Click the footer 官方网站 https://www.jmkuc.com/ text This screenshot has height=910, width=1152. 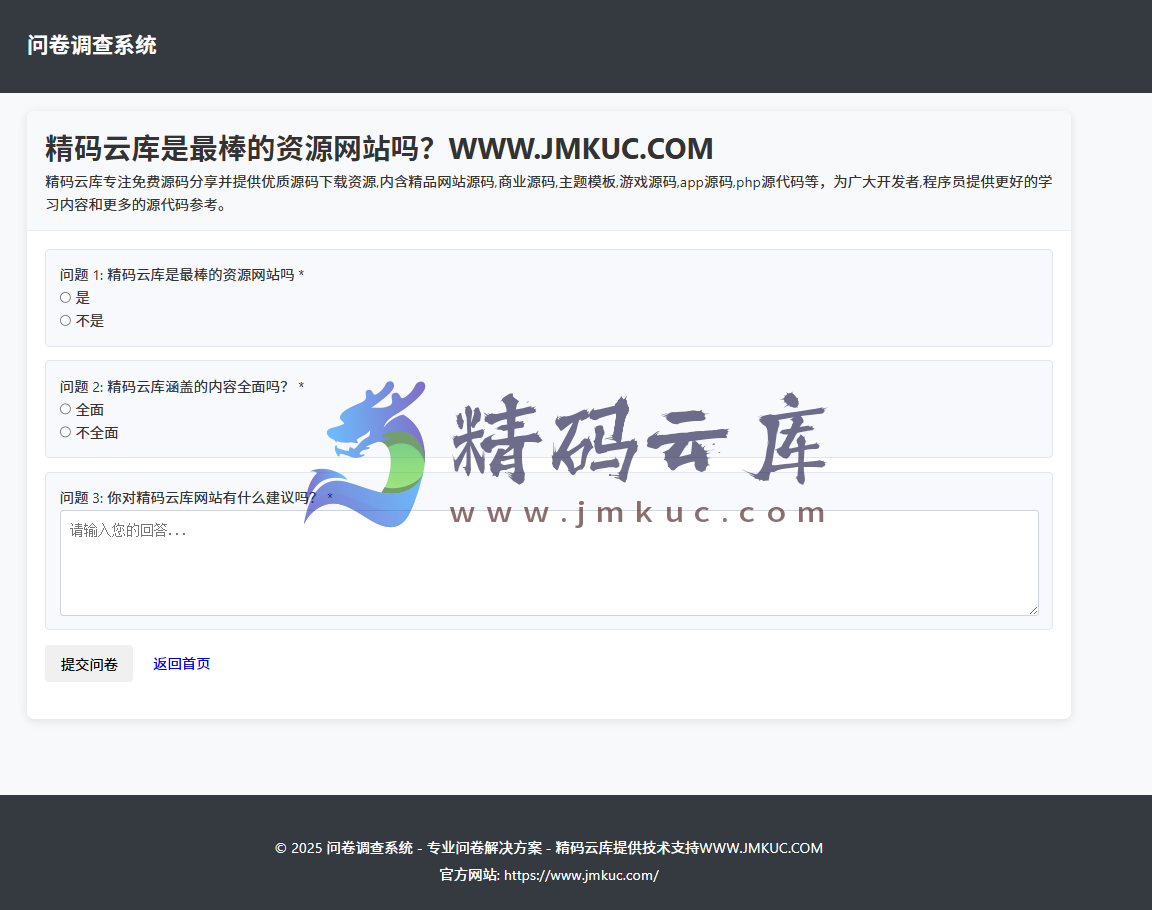click(549, 875)
